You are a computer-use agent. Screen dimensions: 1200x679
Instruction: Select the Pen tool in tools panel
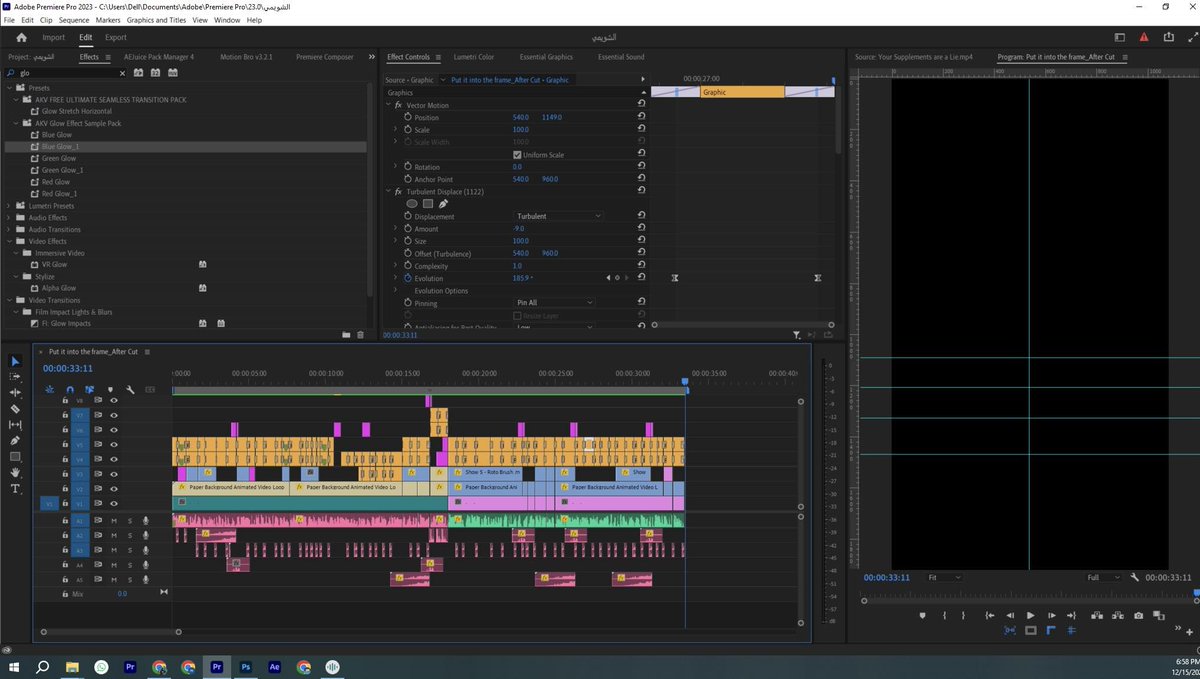[15, 441]
